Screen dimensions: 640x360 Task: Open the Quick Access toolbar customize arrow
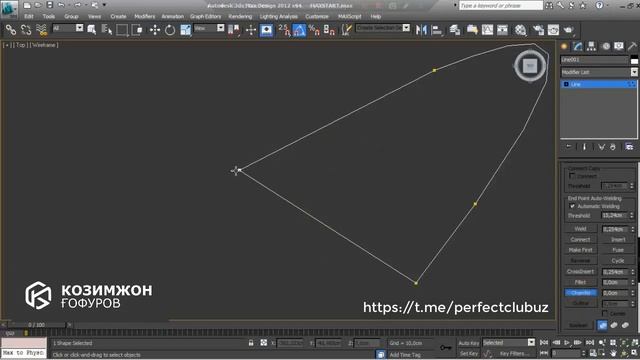pos(104,5)
